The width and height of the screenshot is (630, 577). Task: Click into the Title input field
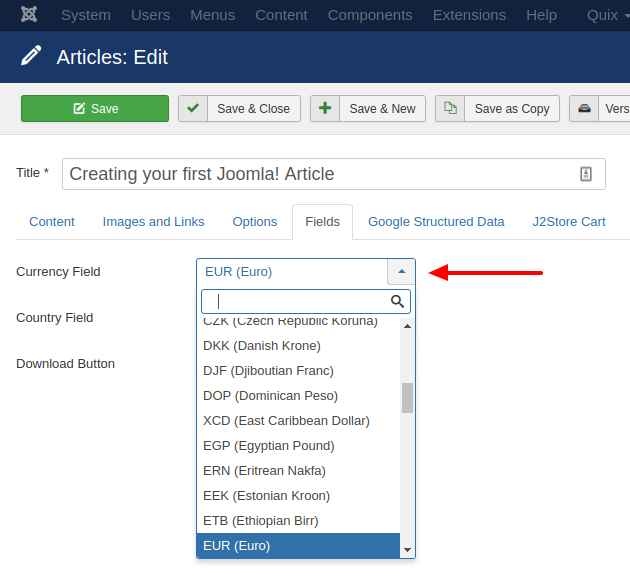333,174
